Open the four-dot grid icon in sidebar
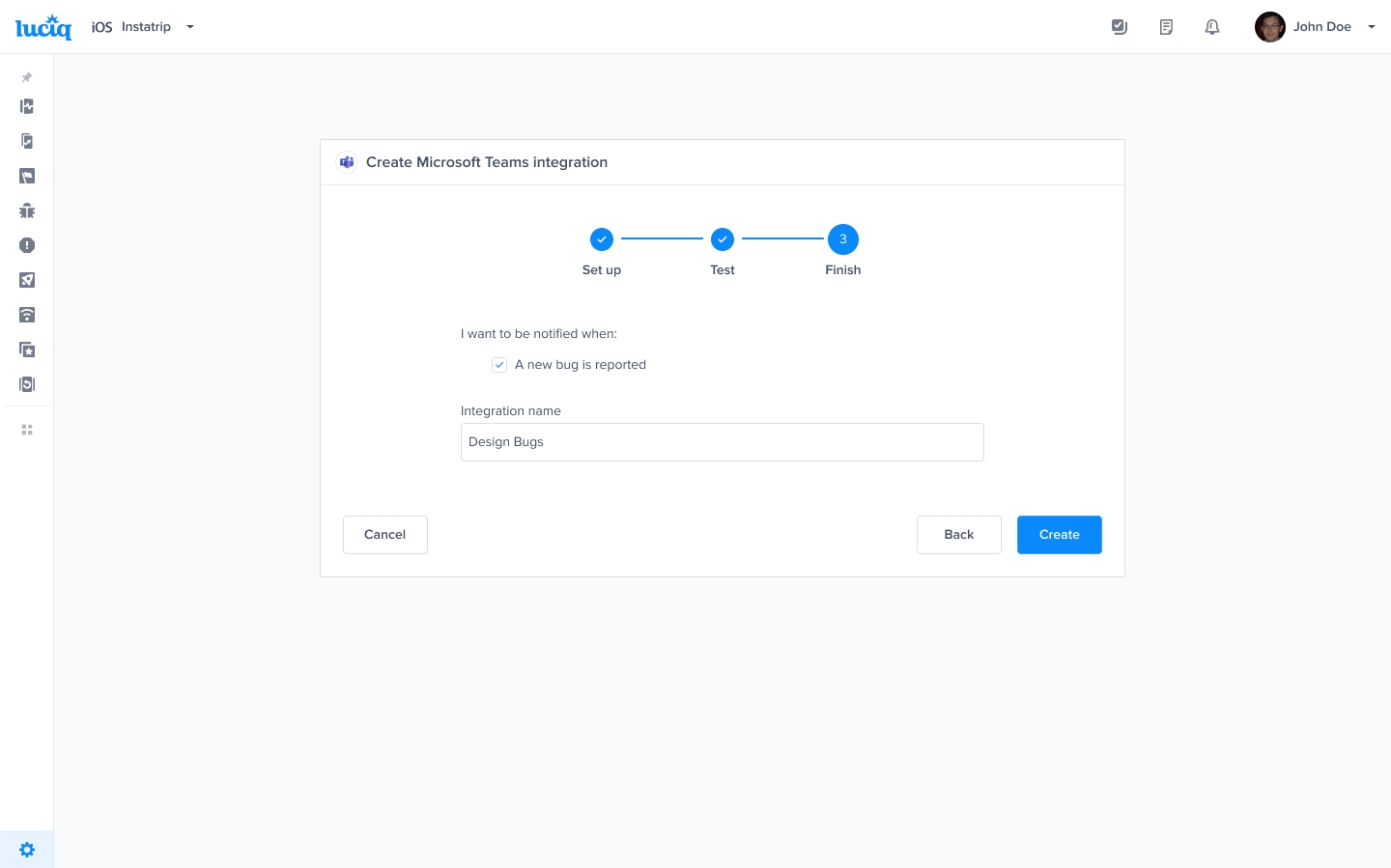The image size is (1391, 868). pyautogui.click(x=27, y=430)
